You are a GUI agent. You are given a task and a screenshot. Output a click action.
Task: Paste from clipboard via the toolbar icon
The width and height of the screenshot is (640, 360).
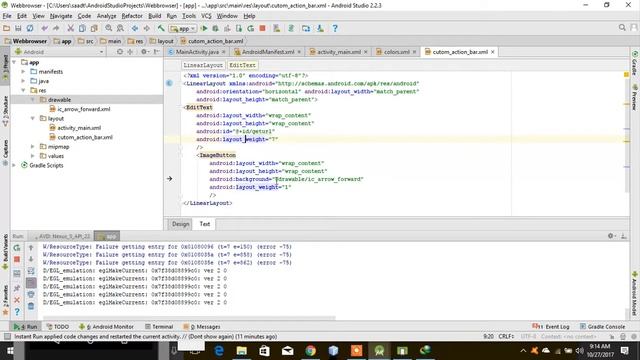[x=94, y=28]
